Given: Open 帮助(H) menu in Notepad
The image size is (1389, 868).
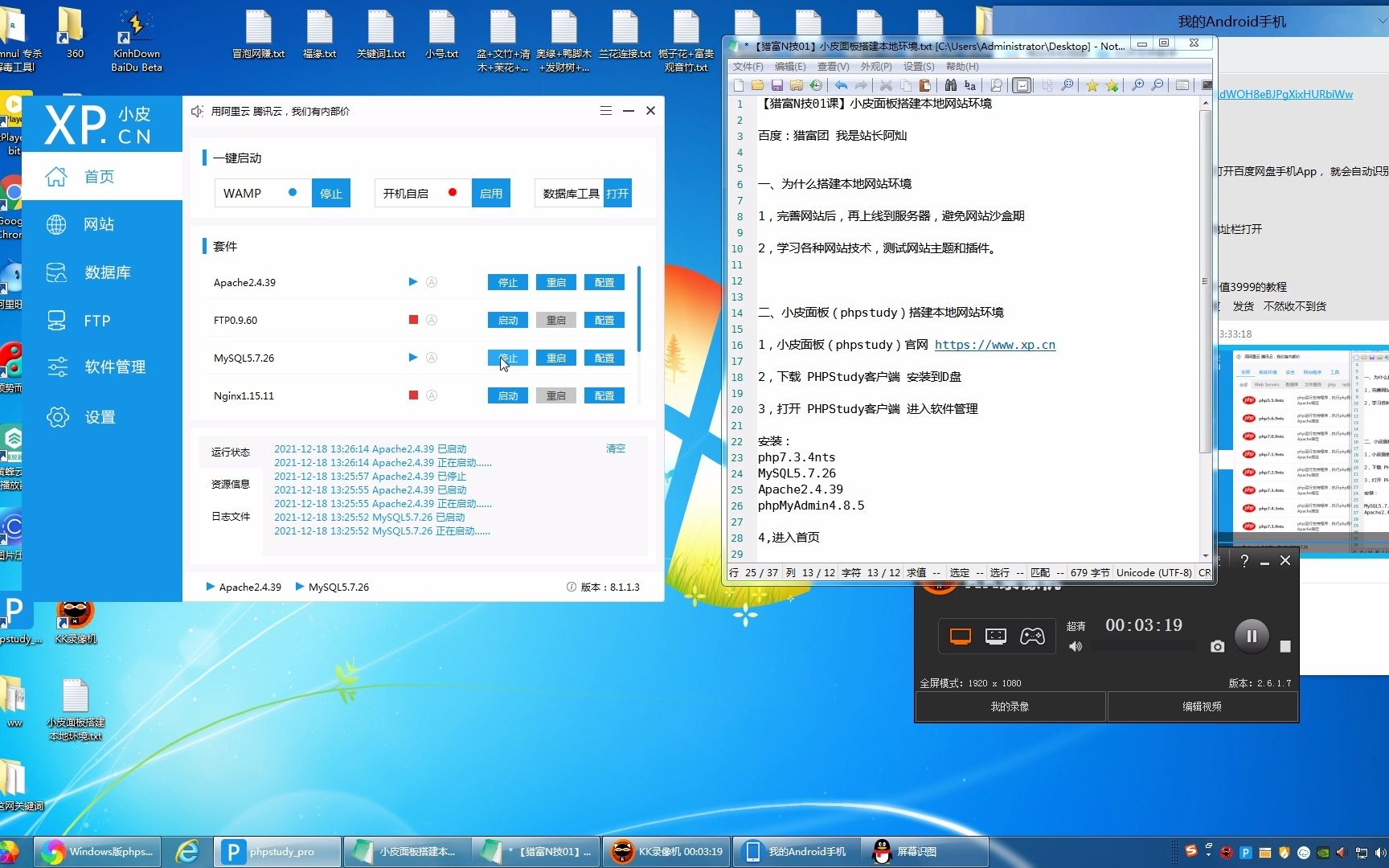Looking at the screenshot, I should tap(962, 67).
